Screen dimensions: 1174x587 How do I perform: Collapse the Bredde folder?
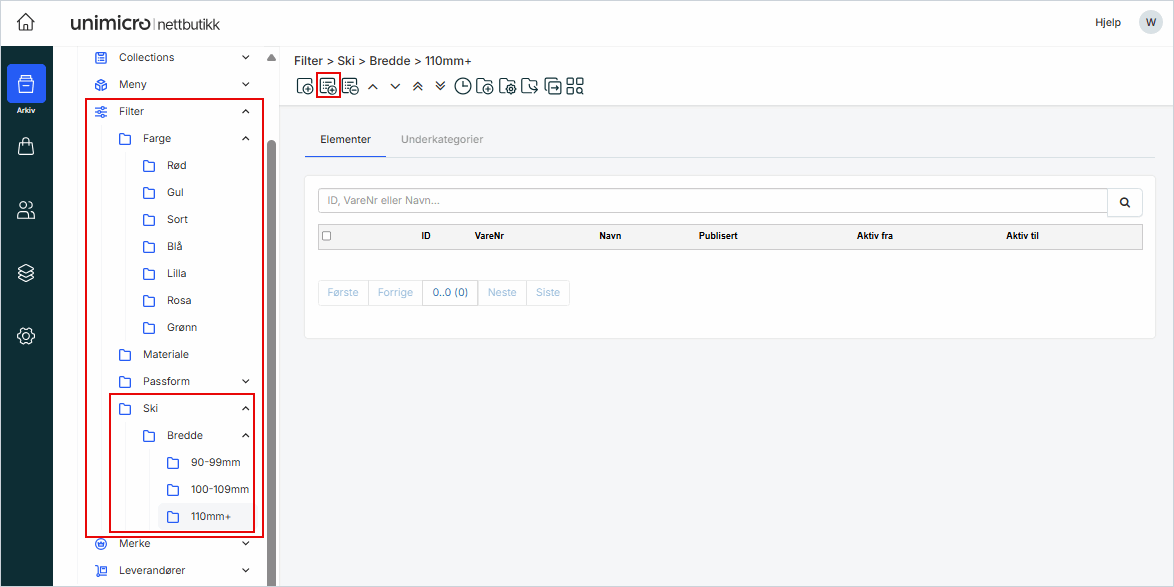[246, 435]
